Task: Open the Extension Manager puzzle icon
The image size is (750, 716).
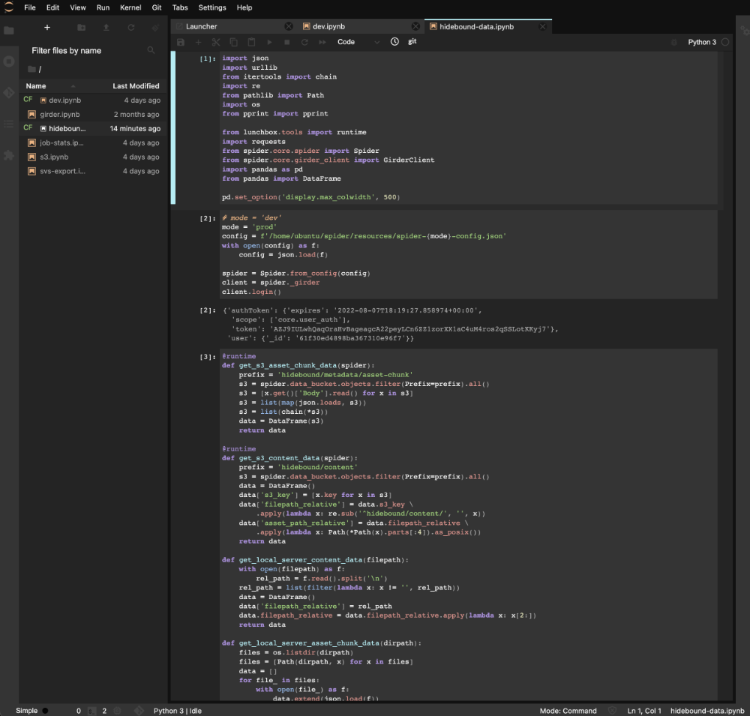Action: tap(9, 155)
